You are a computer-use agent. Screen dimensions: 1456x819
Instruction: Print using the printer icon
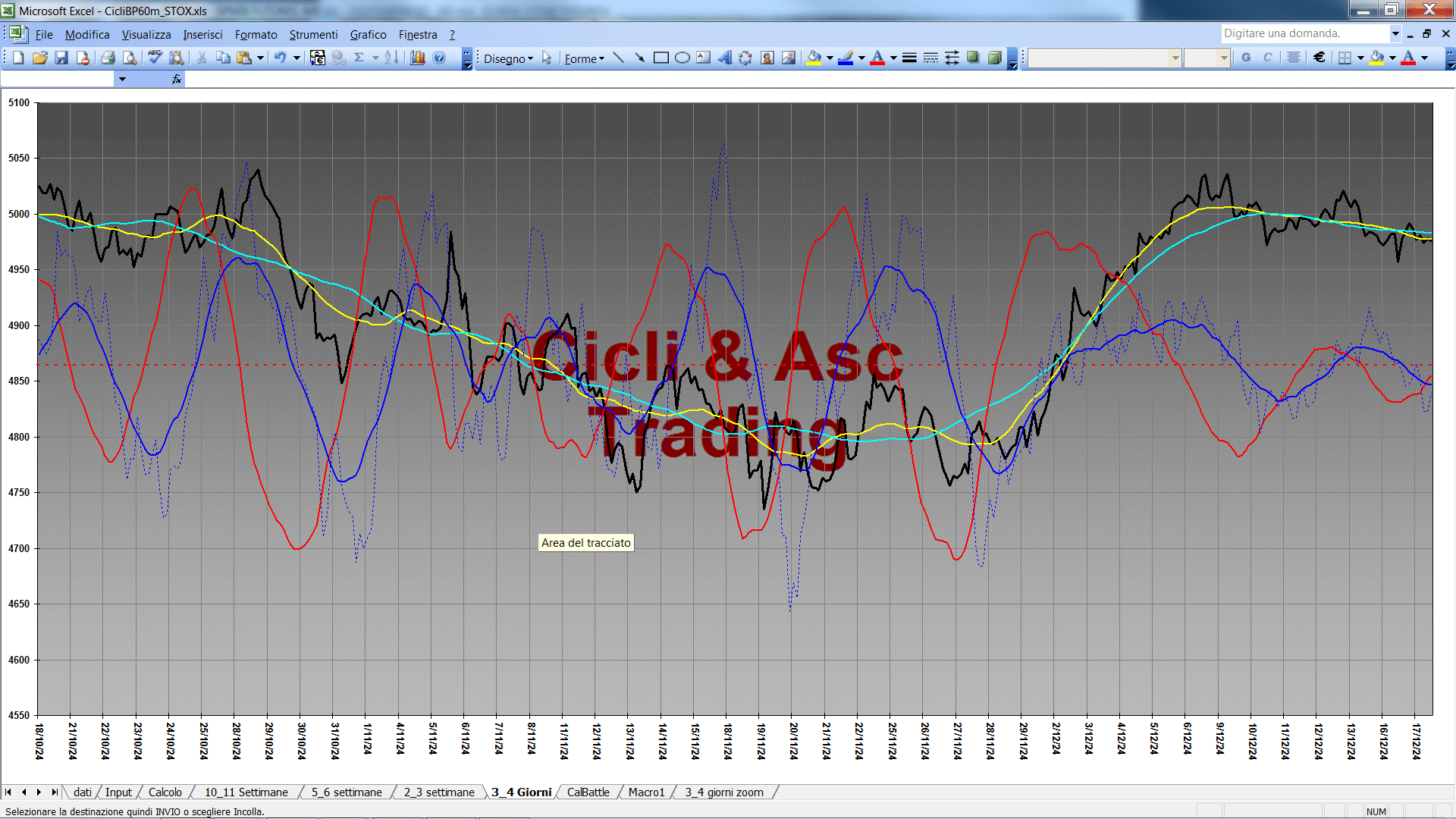click(x=108, y=58)
